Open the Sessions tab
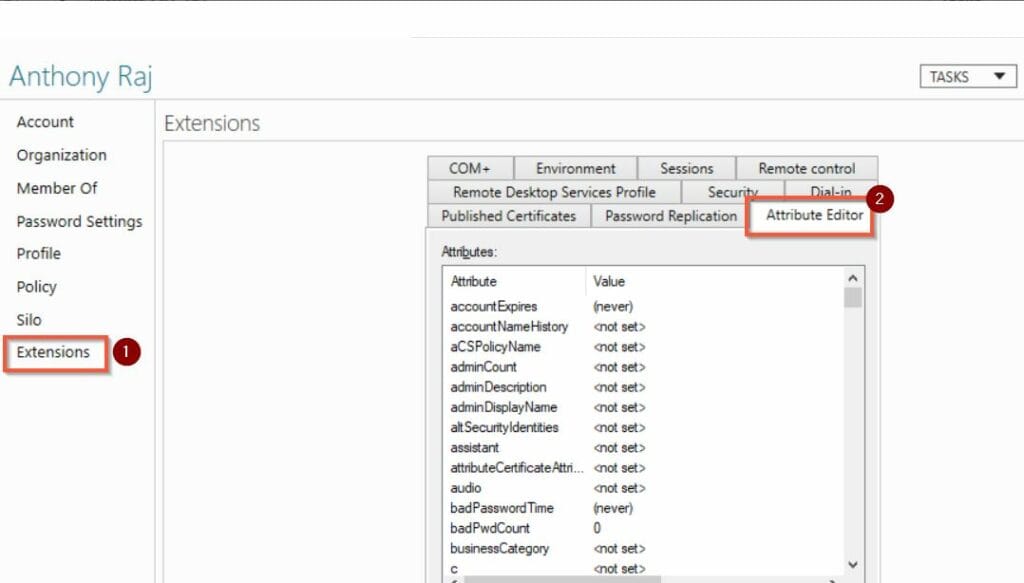The width and height of the screenshot is (1024, 583). coord(686,168)
